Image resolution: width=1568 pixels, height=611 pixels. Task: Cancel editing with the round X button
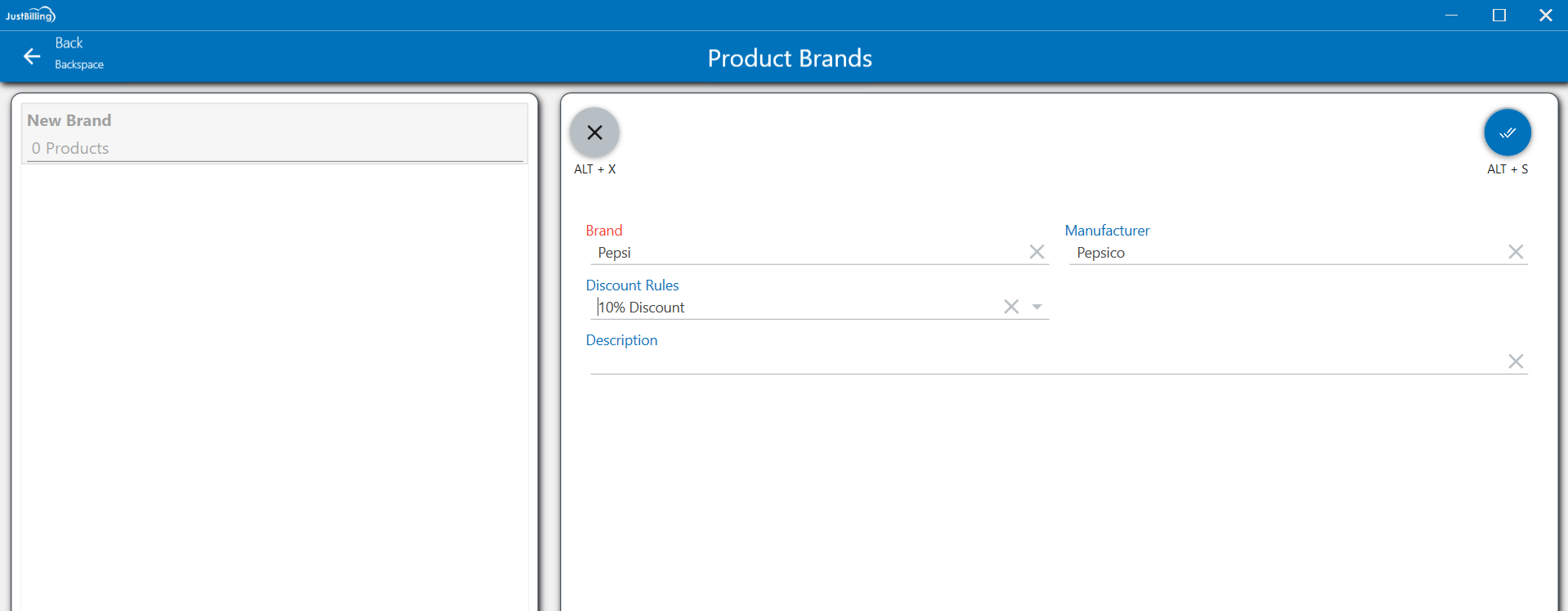[x=594, y=133]
